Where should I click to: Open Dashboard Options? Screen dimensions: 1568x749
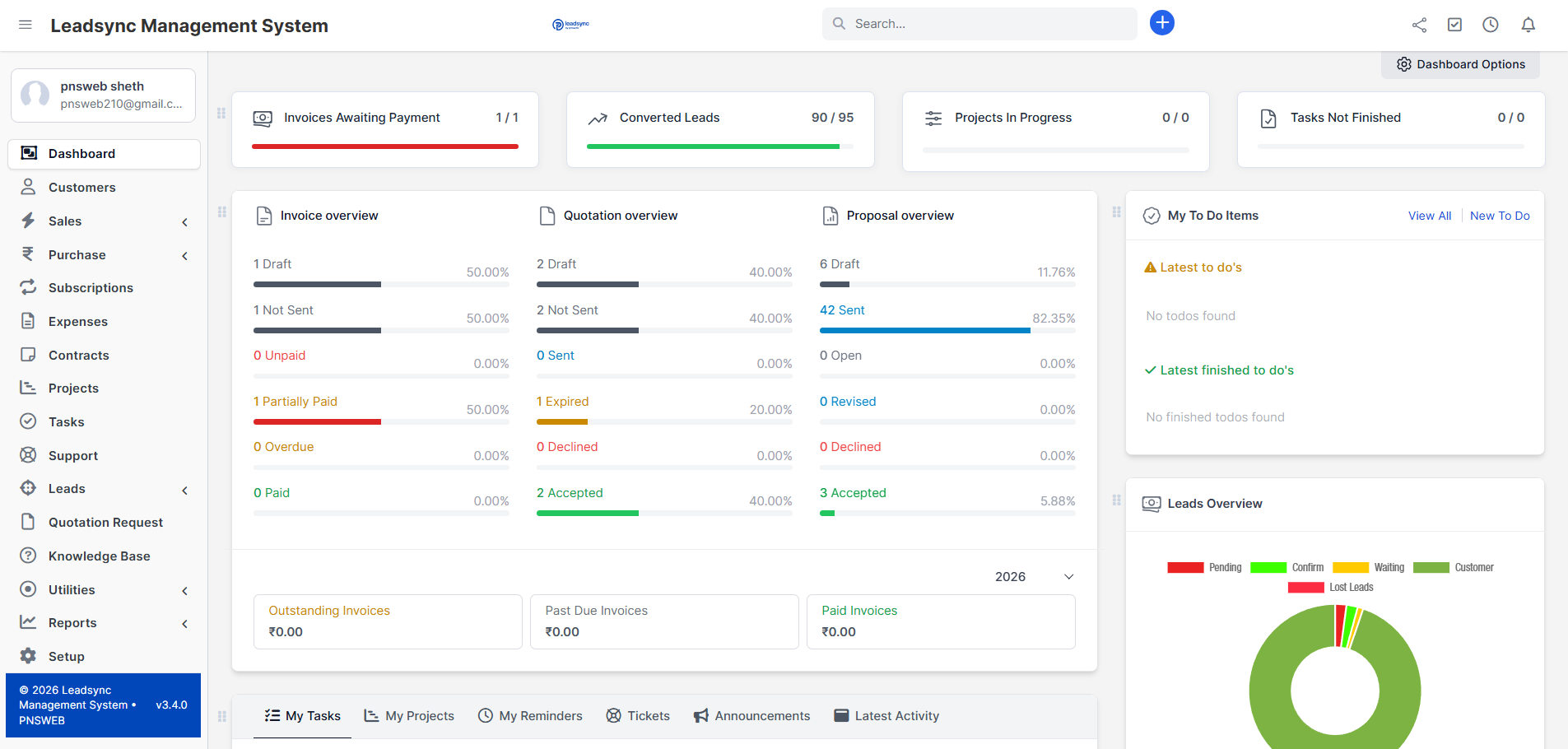coord(1460,63)
